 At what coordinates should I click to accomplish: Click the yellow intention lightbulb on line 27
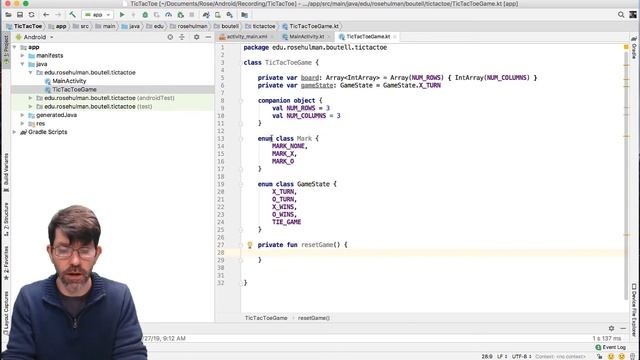click(x=250, y=245)
